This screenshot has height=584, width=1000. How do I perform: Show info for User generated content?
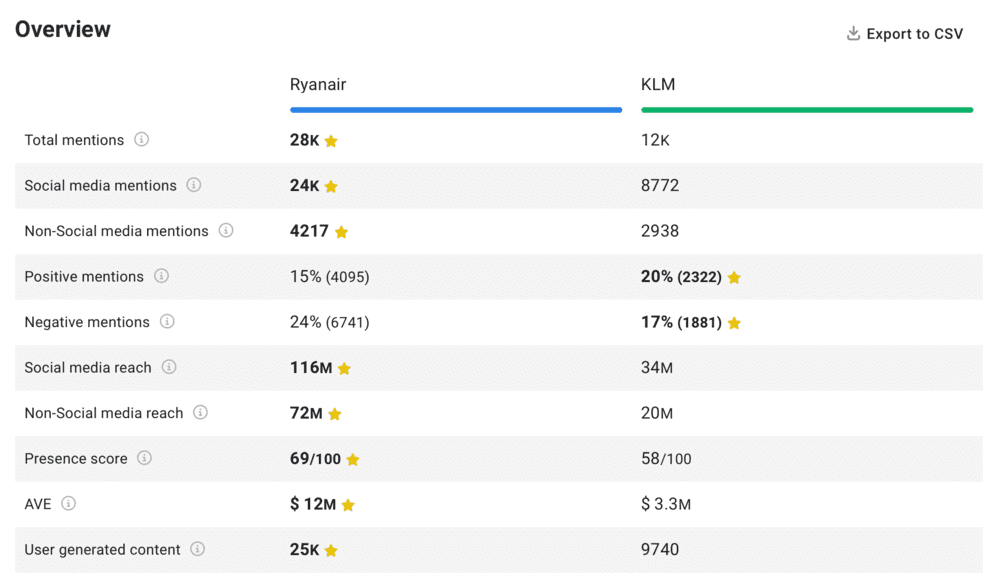click(x=198, y=549)
